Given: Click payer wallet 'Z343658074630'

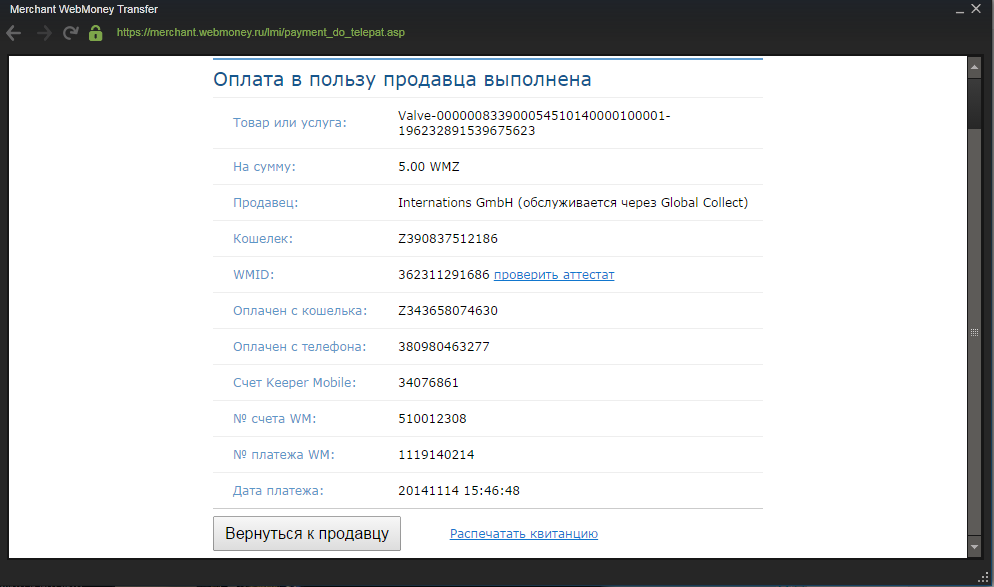Looking at the screenshot, I should coord(448,311).
